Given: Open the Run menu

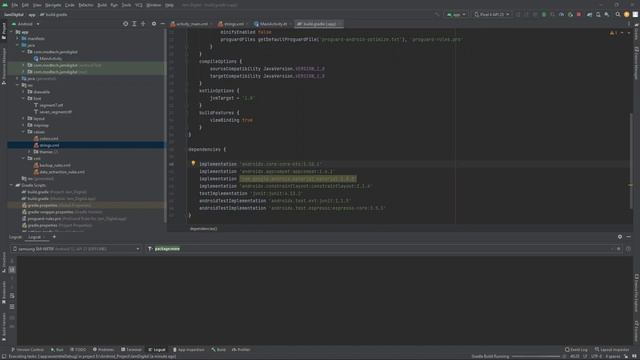Looking at the screenshot, I should pos(114,5).
